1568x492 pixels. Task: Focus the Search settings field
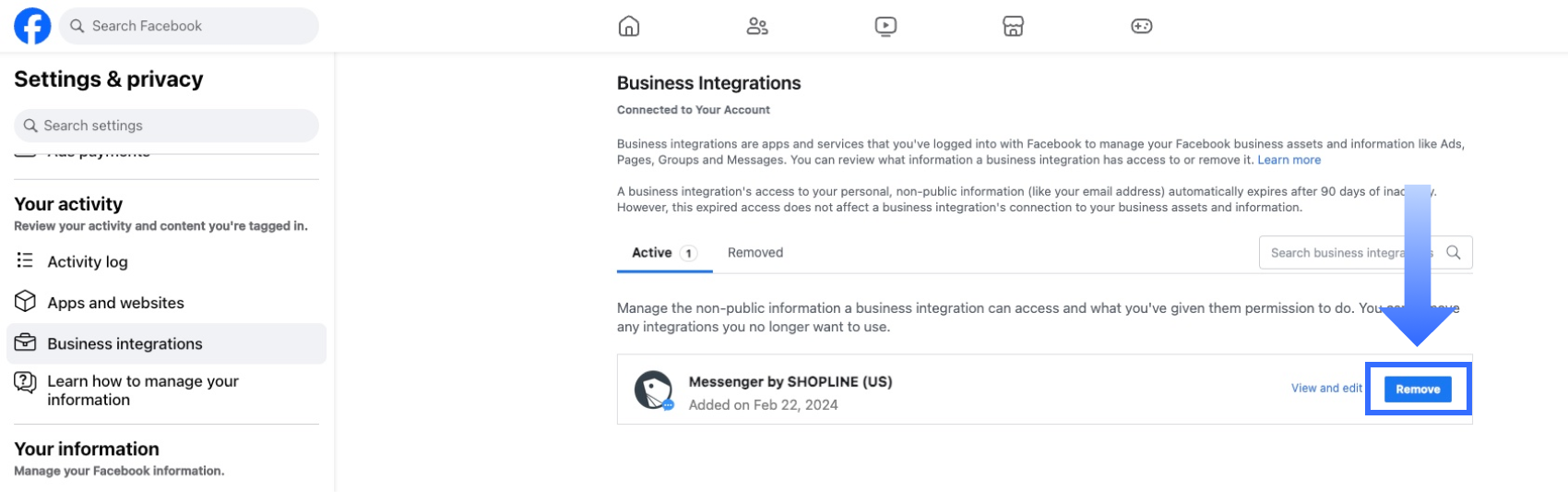tap(166, 126)
